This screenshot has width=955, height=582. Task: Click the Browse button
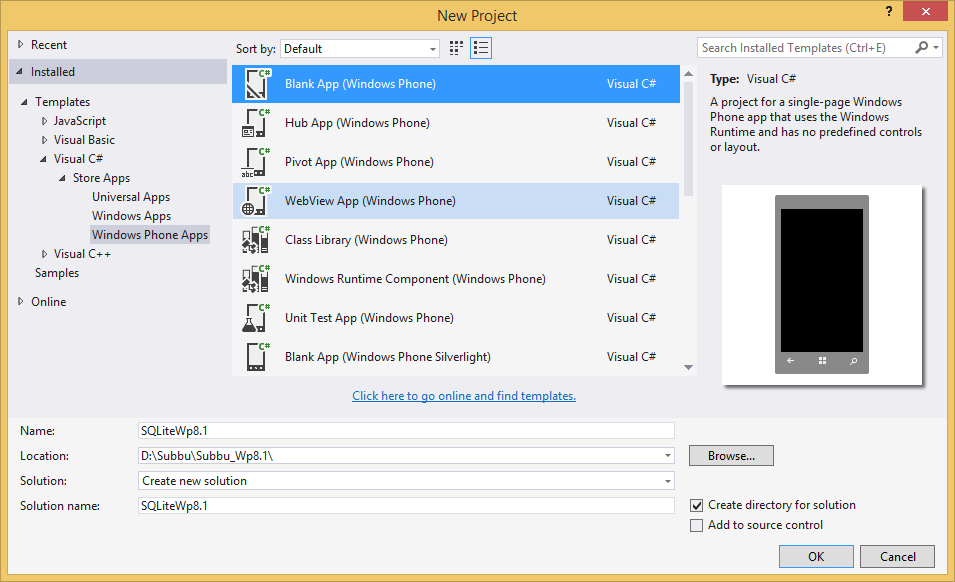pos(730,455)
